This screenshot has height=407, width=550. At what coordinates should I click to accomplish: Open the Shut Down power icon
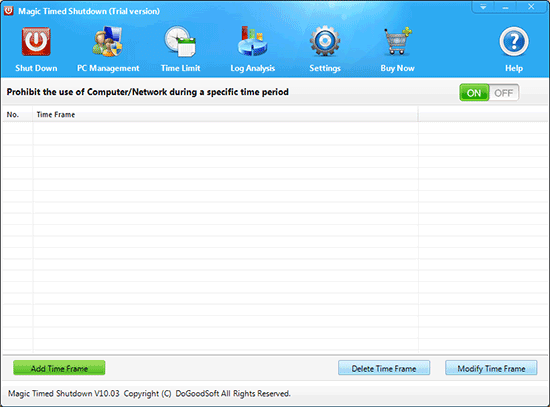36,42
